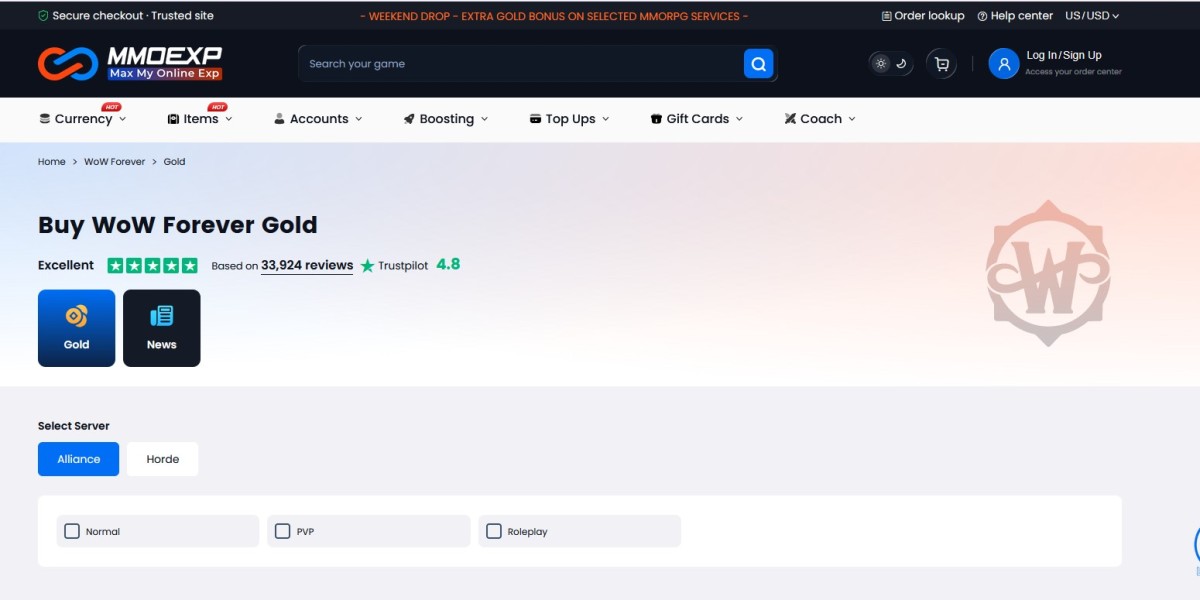Viewport: 1200px width, 600px height.
Task: Click the MMOEXP logo
Action: (130, 64)
